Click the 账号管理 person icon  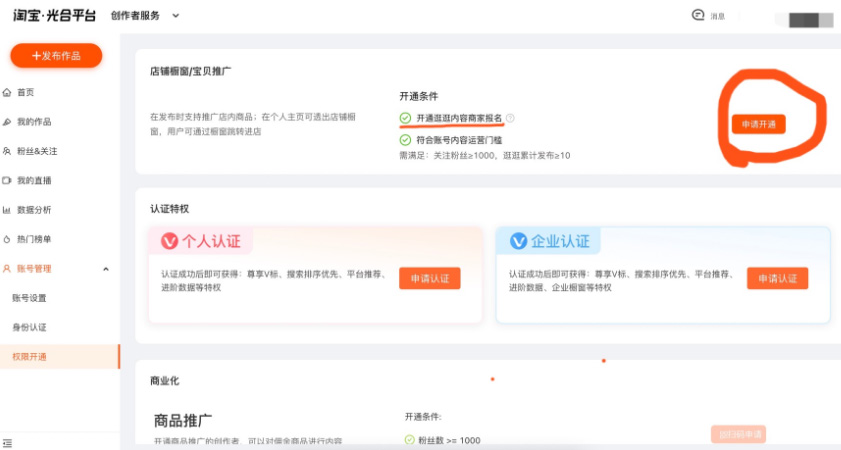coord(7,269)
